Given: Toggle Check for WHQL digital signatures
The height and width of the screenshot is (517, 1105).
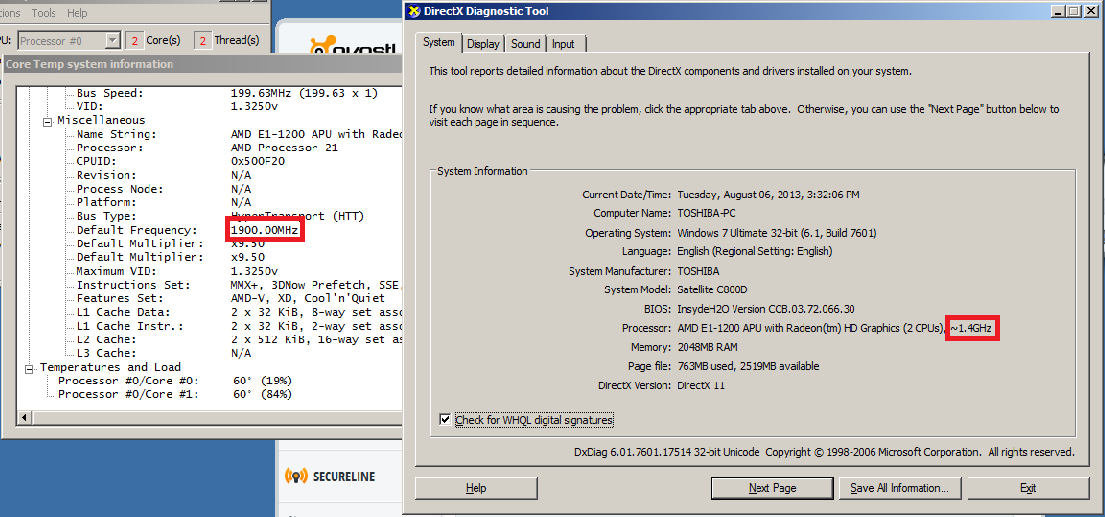Looking at the screenshot, I should click(x=445, y=420).
